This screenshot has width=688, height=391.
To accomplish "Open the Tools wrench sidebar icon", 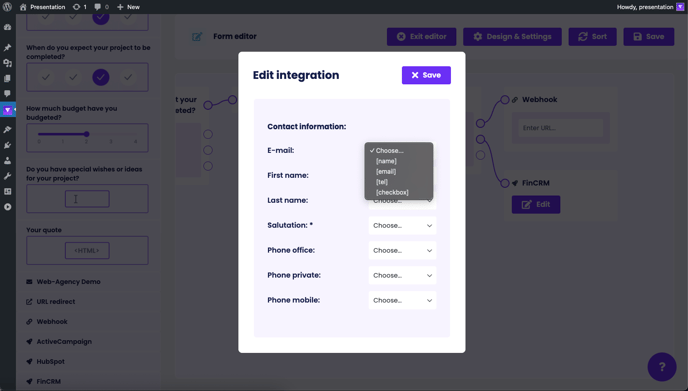I will coord(7,176).
